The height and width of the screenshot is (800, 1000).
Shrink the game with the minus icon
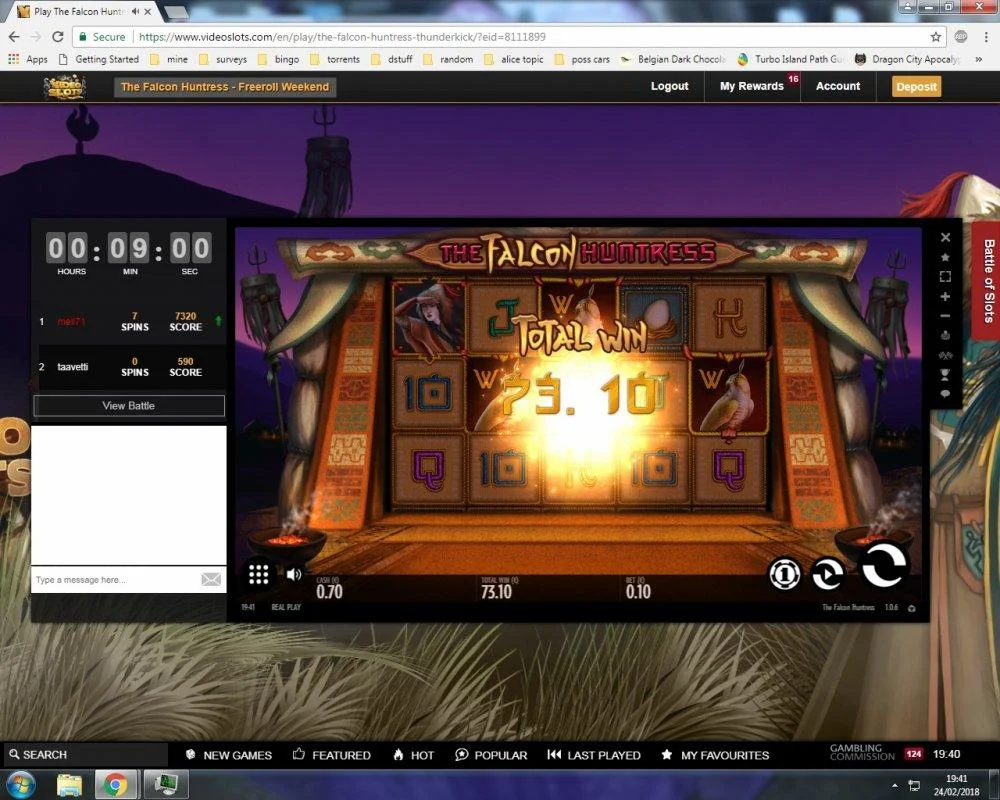coord(945,316)
